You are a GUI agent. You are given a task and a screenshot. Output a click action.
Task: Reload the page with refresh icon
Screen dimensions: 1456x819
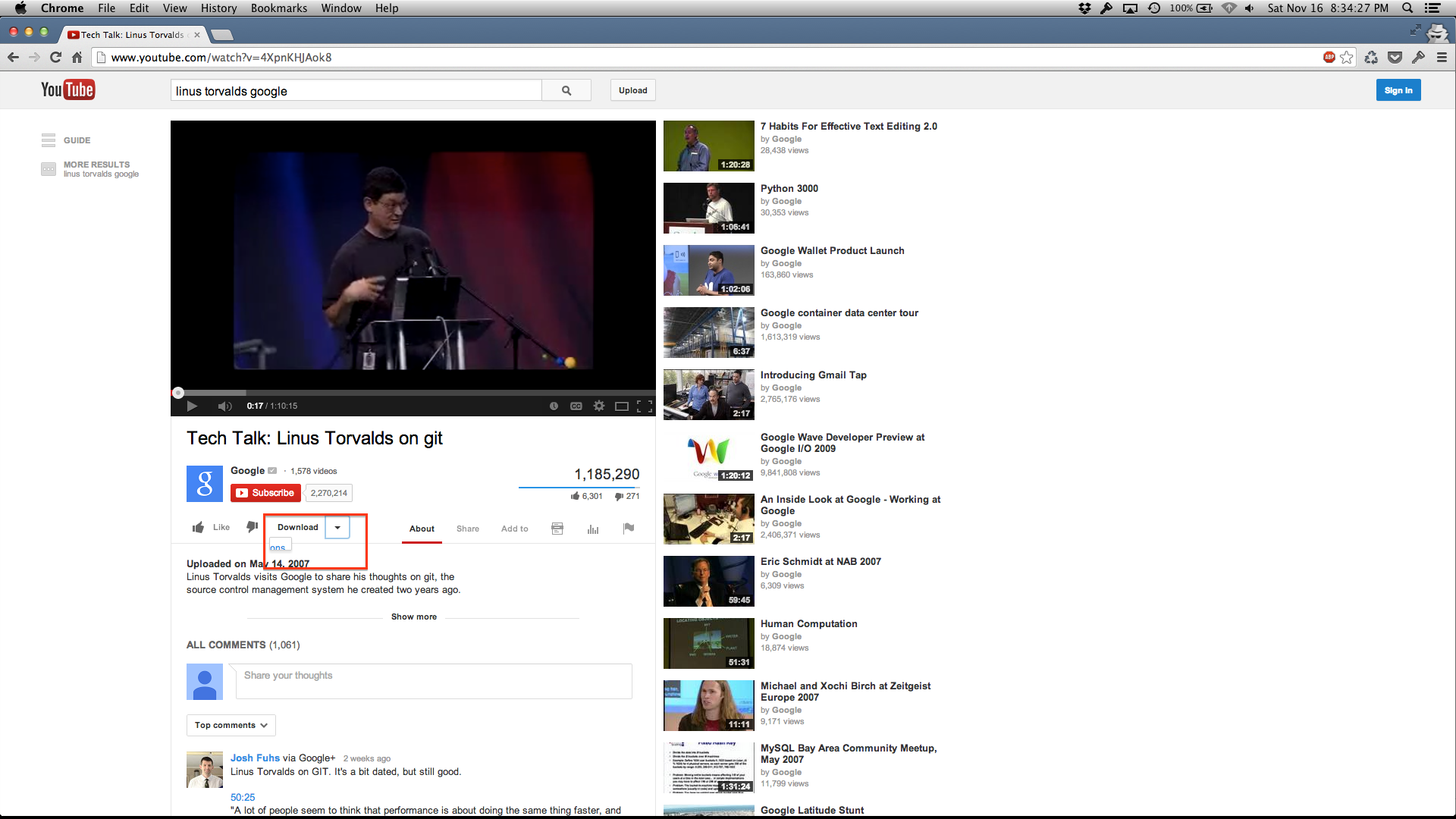pos(55,57)
